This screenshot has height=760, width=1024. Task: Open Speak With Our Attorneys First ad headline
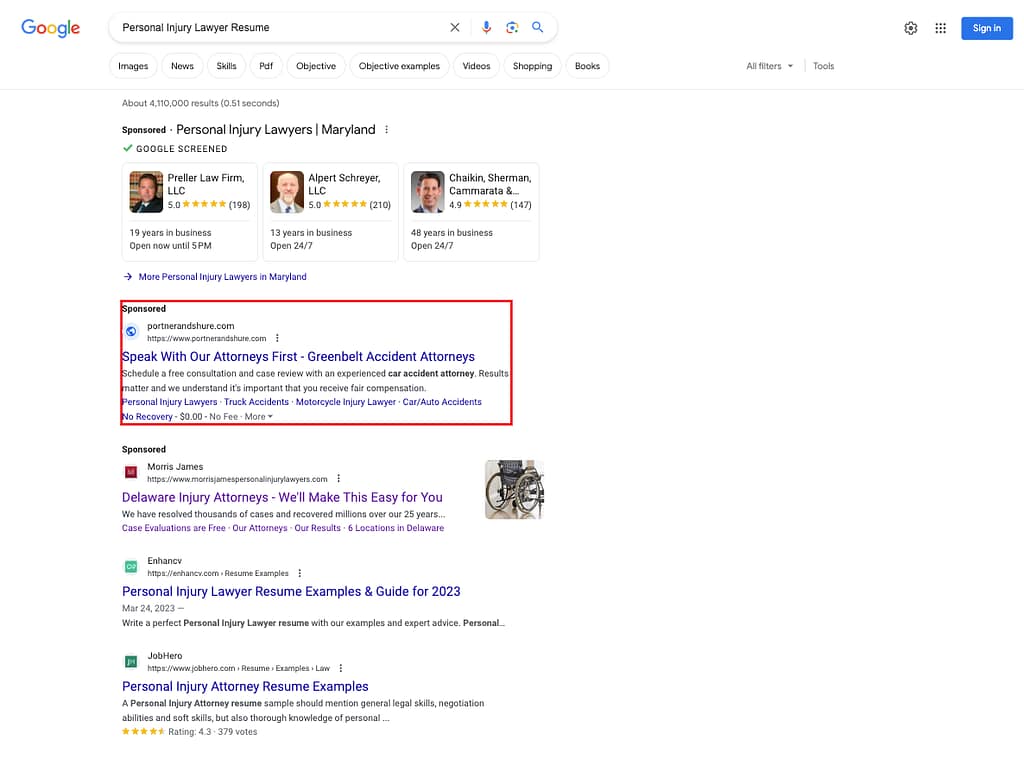point(298,356)
